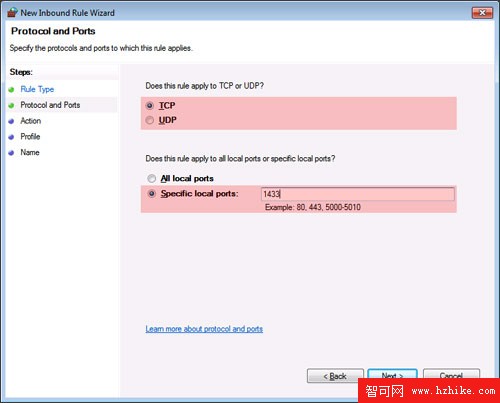Cancel the New Inbound Rule Wizard

[x=451, y=374]
